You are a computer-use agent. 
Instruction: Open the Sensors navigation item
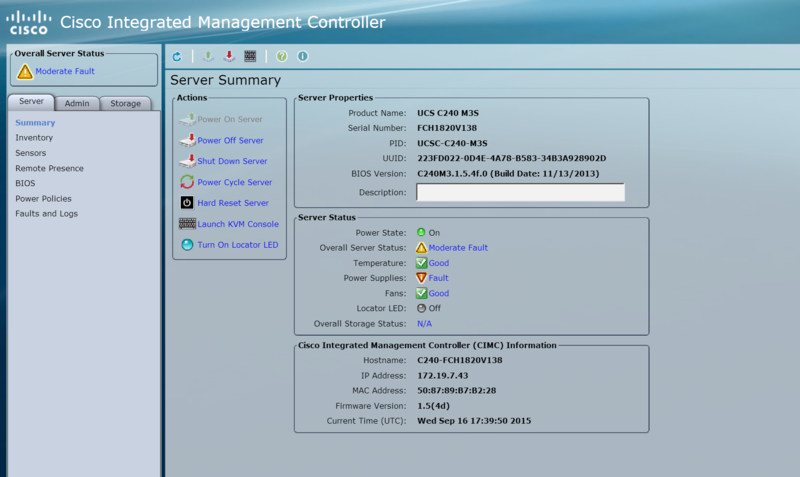[31, 153]
